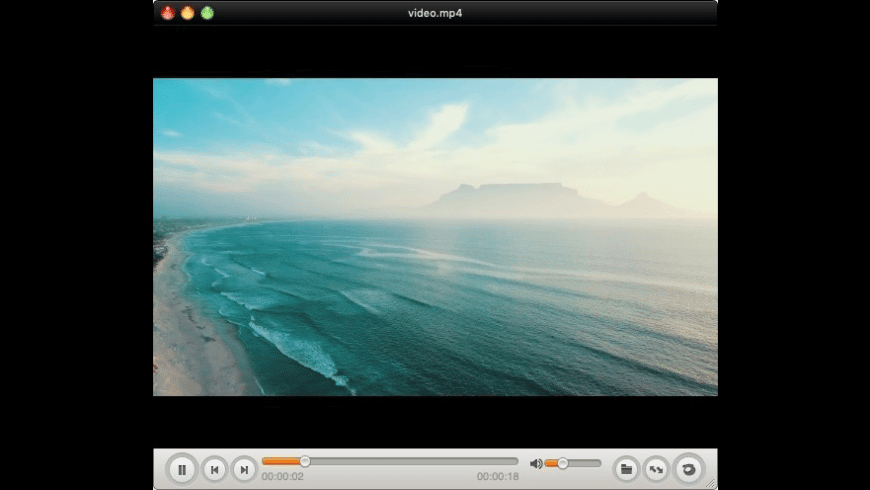Open a file with the folder icon
This screenshot has width=870, height=490.
point(626,469)
